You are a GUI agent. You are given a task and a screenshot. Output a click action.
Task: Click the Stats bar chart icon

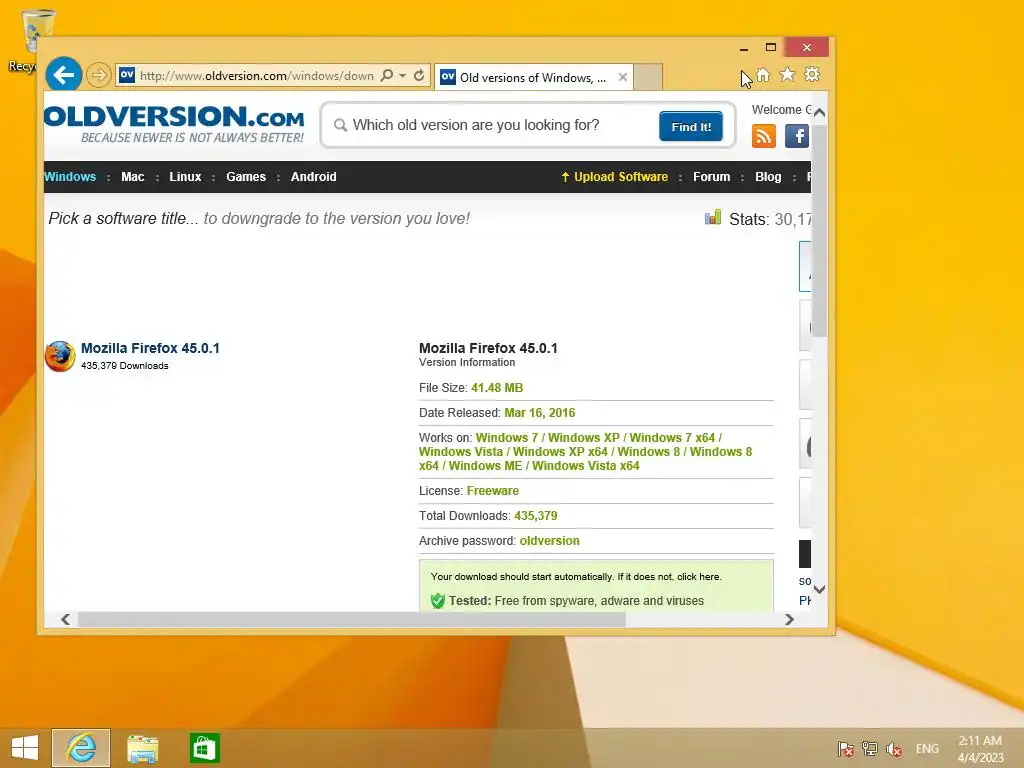tap(713, 217)
